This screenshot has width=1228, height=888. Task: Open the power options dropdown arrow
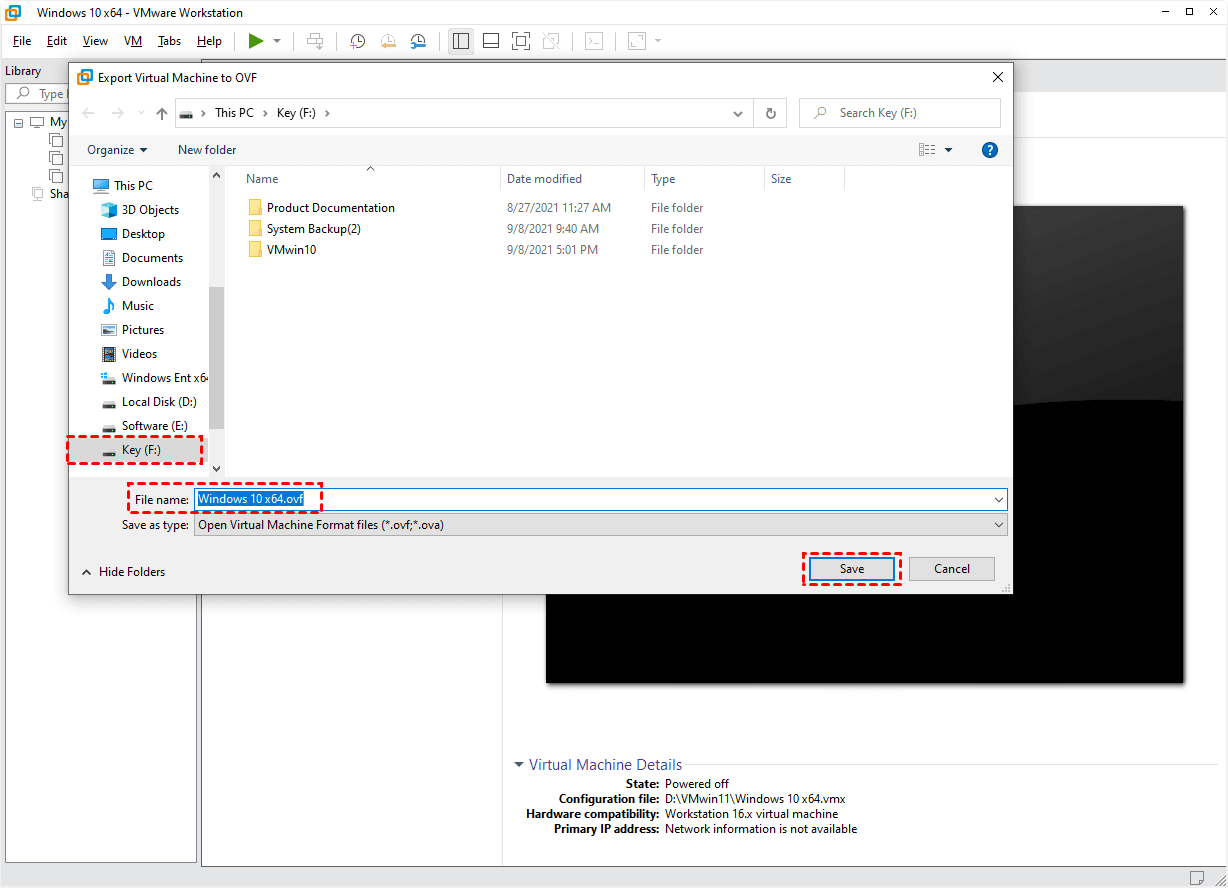[277, 41]
